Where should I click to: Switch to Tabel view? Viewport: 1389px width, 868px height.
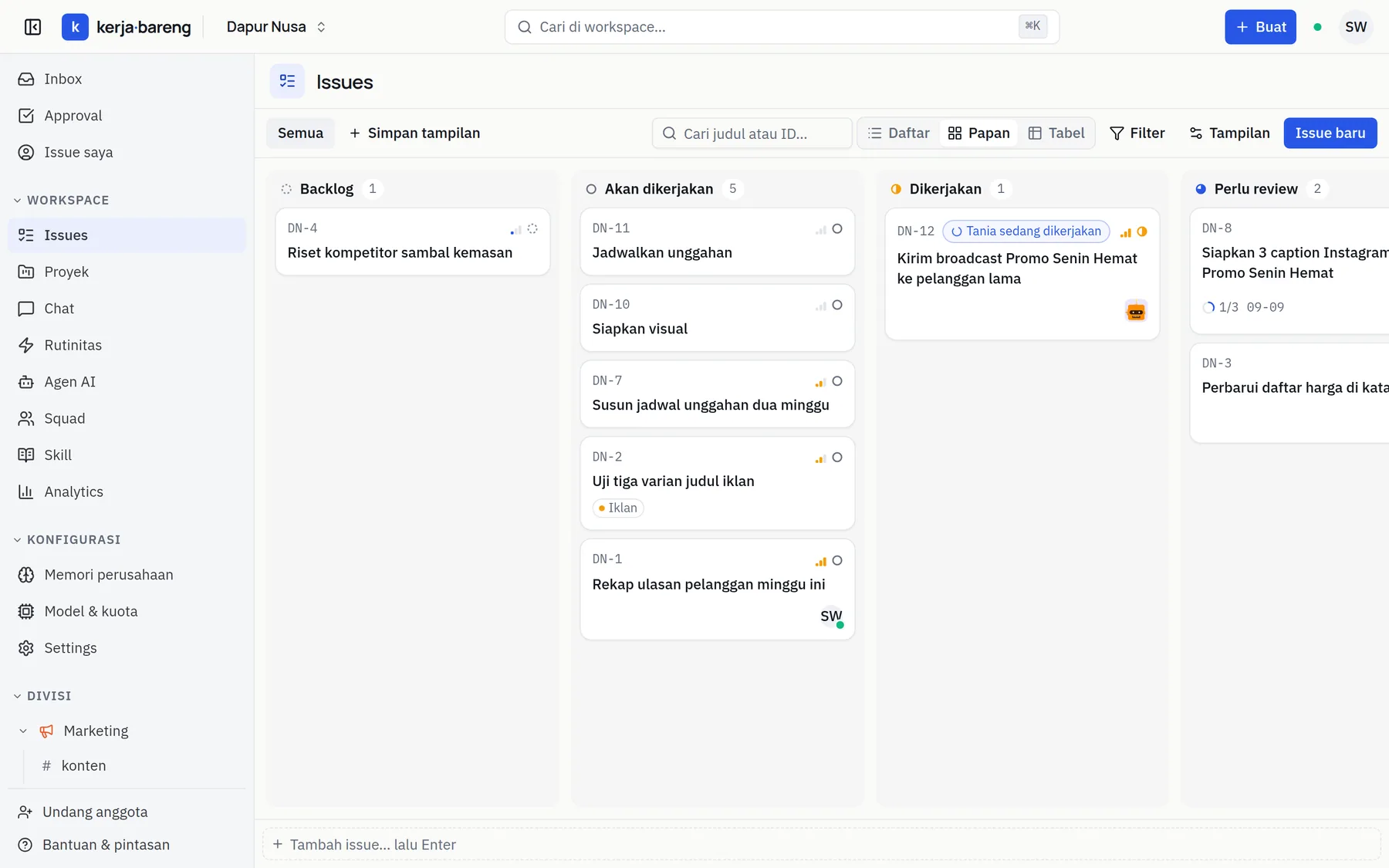1056,133
